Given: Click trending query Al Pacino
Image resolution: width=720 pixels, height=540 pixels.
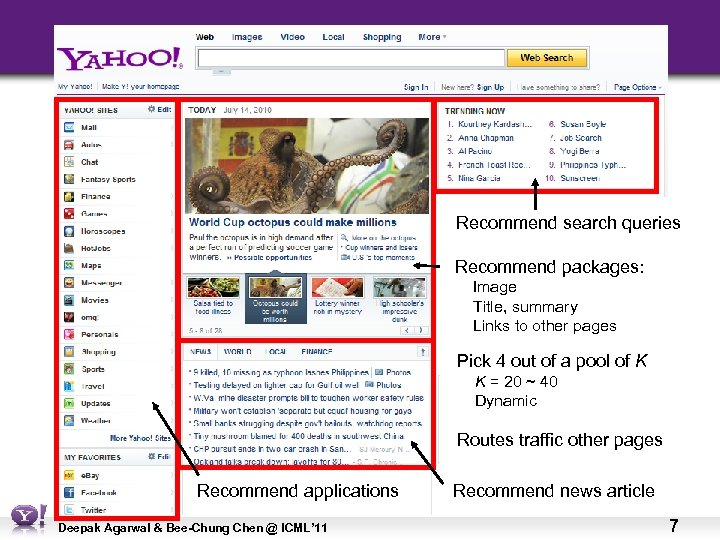Looking at the screenshot, I should point(475,151).
